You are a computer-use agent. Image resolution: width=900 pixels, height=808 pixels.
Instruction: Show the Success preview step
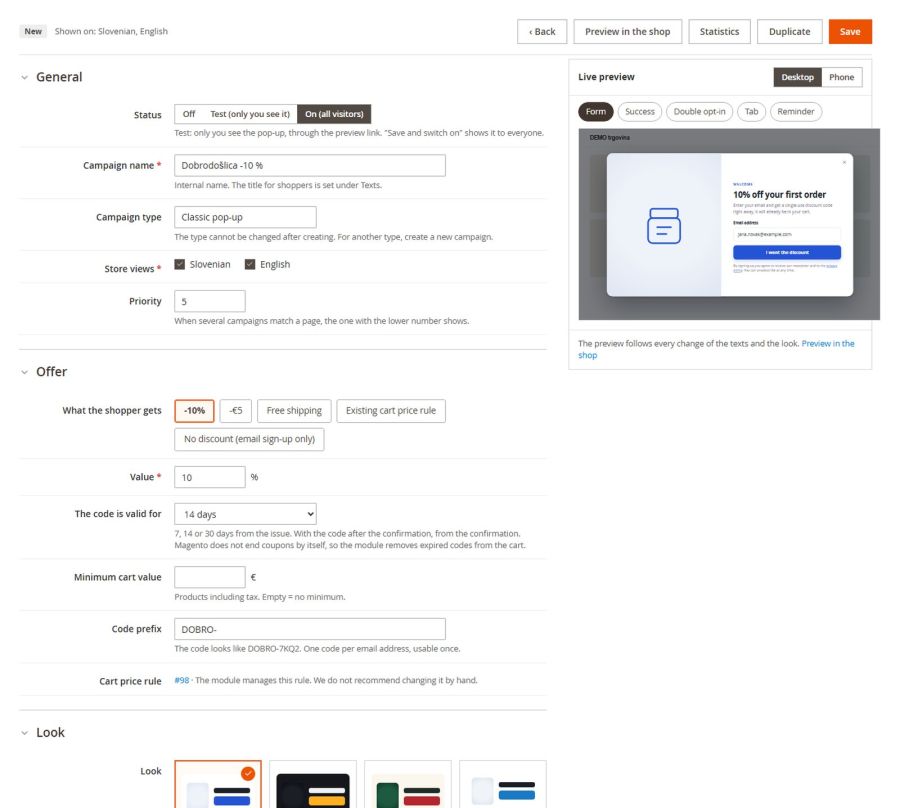639,112
